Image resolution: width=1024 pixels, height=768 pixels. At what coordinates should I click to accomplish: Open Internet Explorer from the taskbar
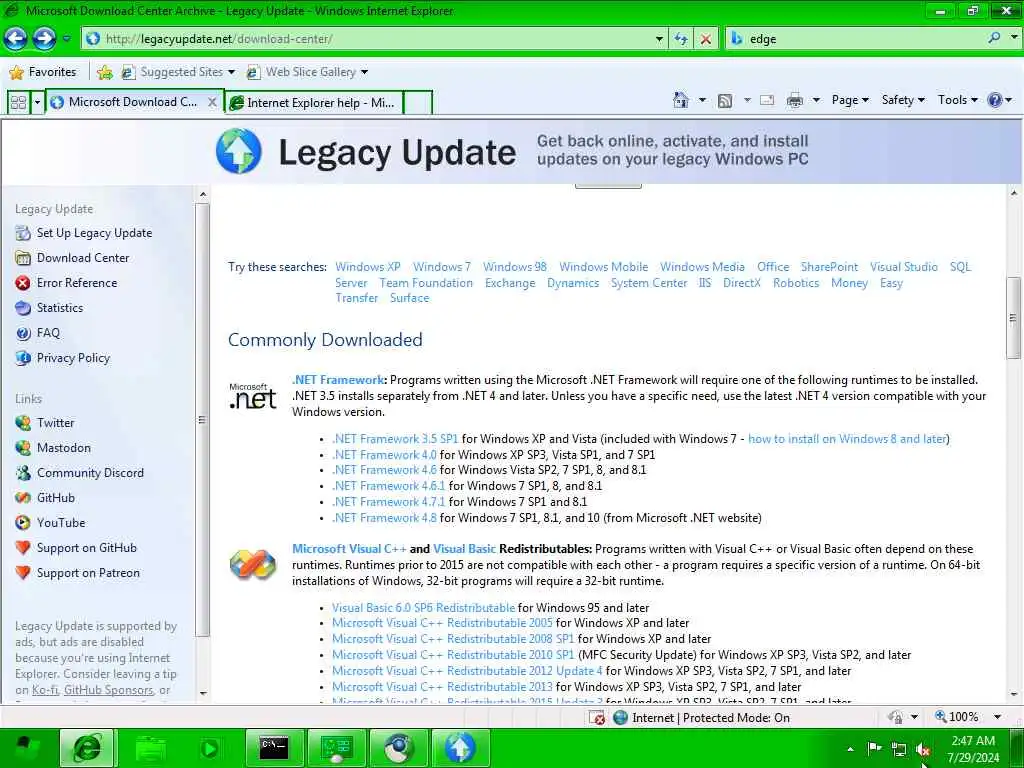pyautogui.click(x=88, y=748)
